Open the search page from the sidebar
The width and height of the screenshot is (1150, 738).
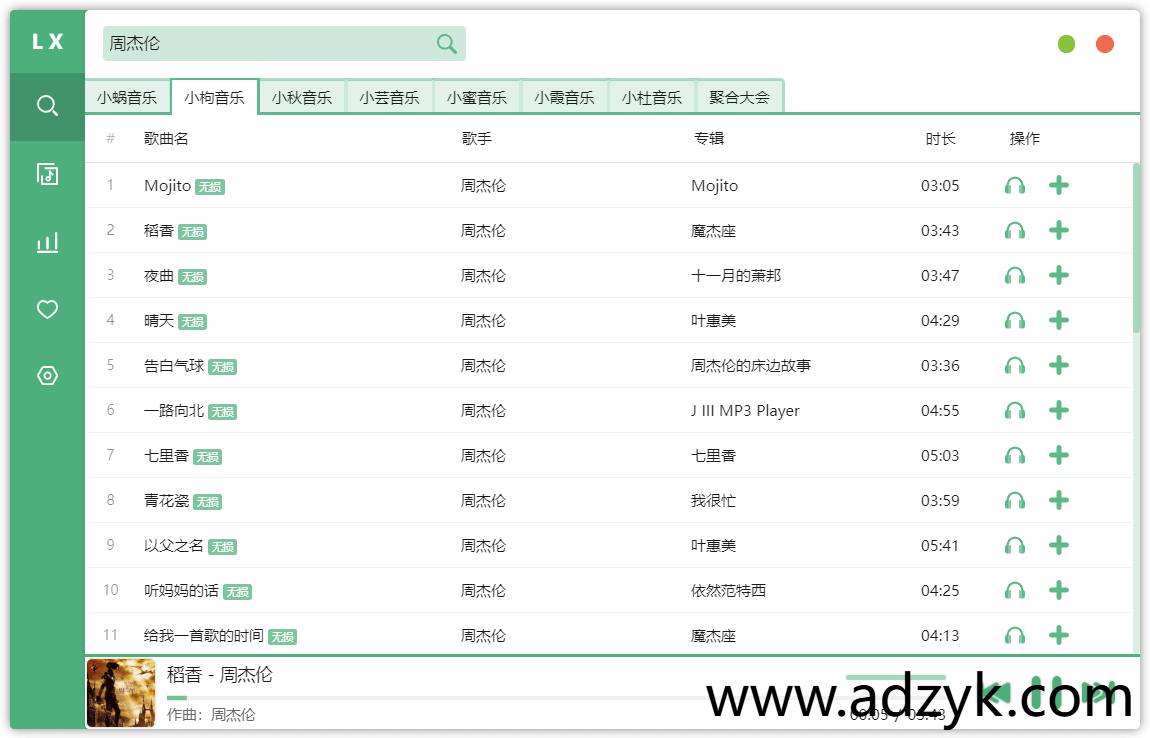tap(46, 106)
